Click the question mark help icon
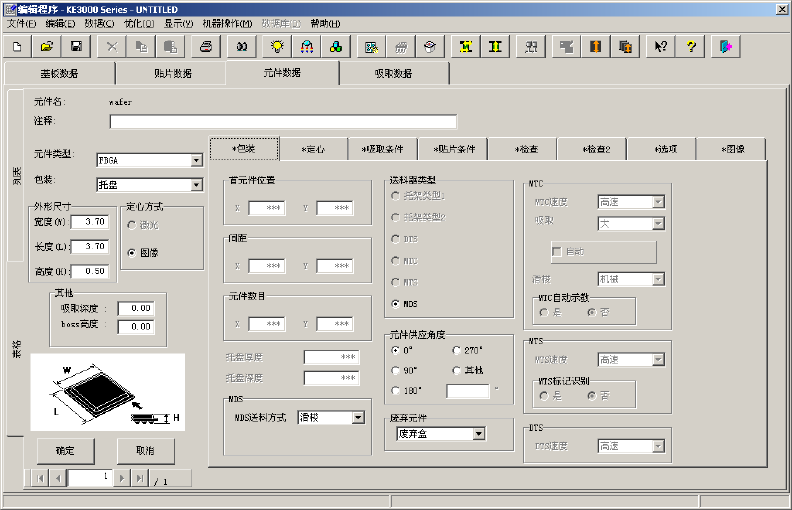Viewport: 792px width, 510px height. point(690,46)
